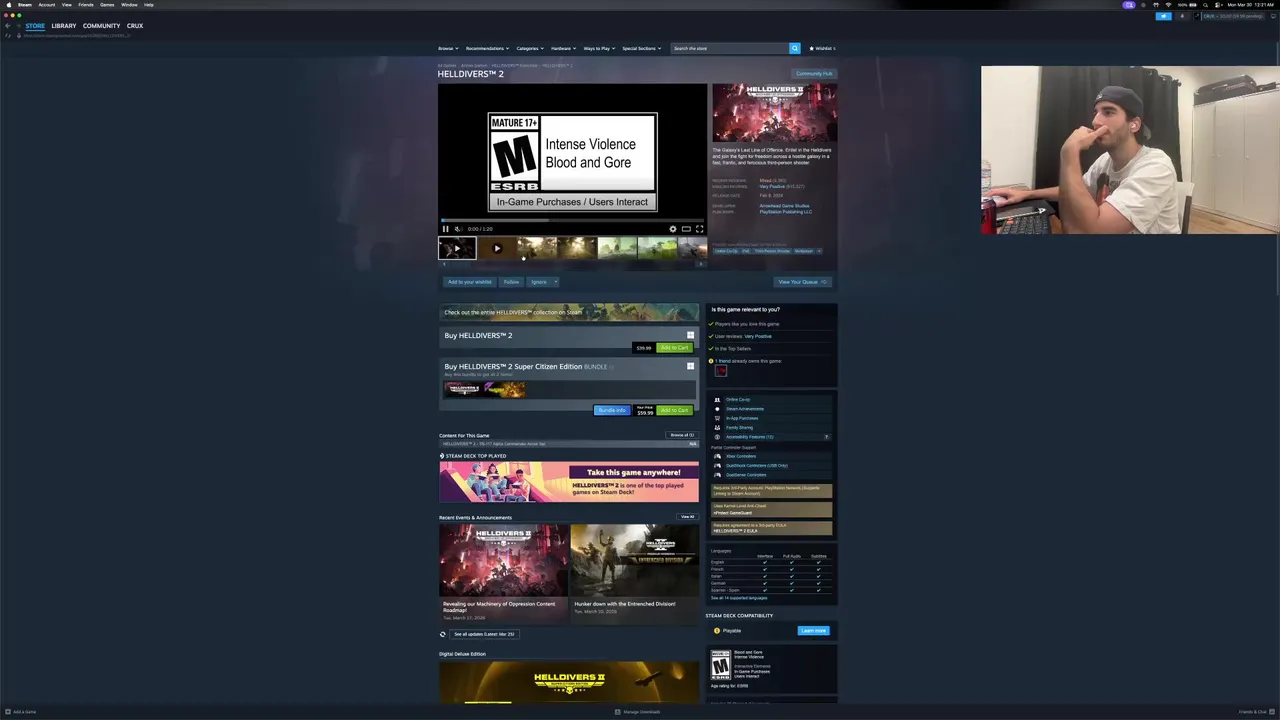1280x720 pixels.
Task: Click the Windows icon on Super Citizen bundle
Action: [690, 366]
